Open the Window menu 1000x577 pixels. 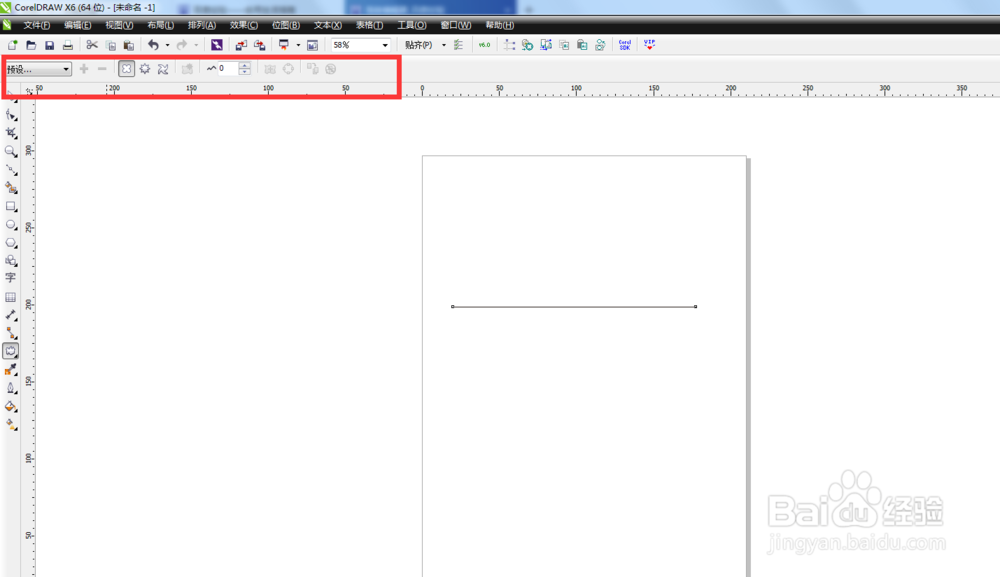(455, 25)
